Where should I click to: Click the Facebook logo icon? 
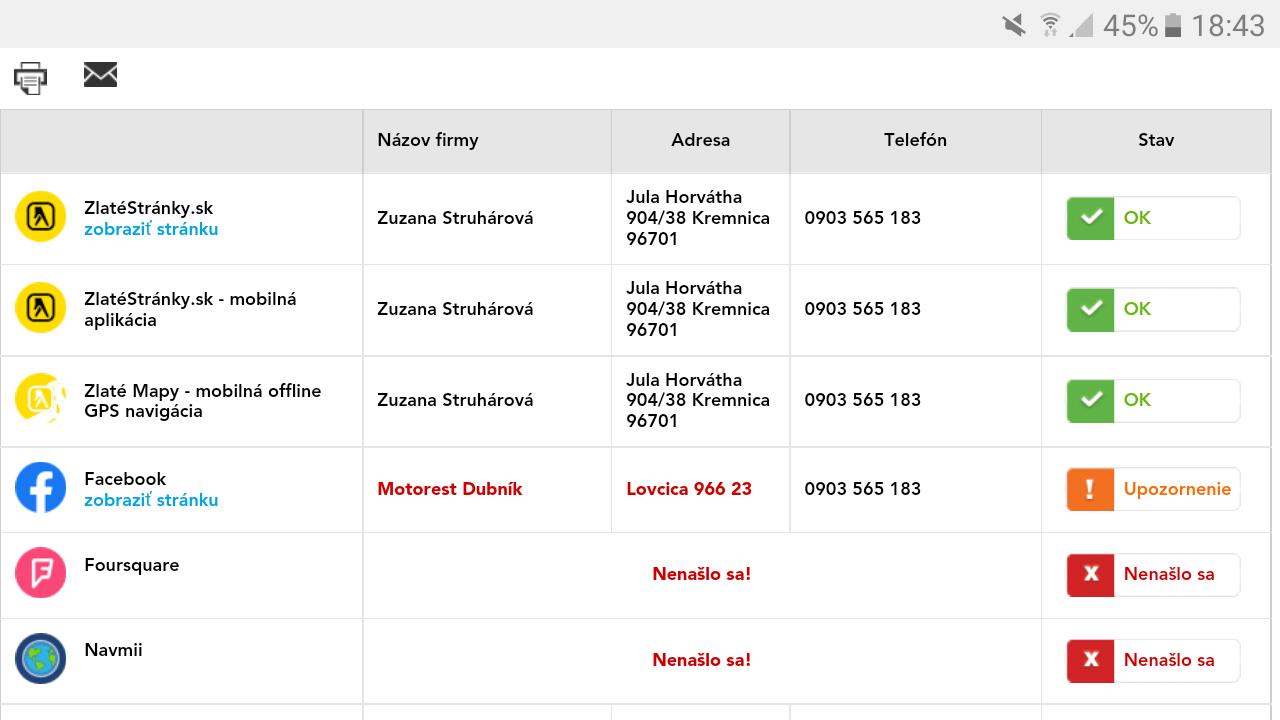point(40,488)
